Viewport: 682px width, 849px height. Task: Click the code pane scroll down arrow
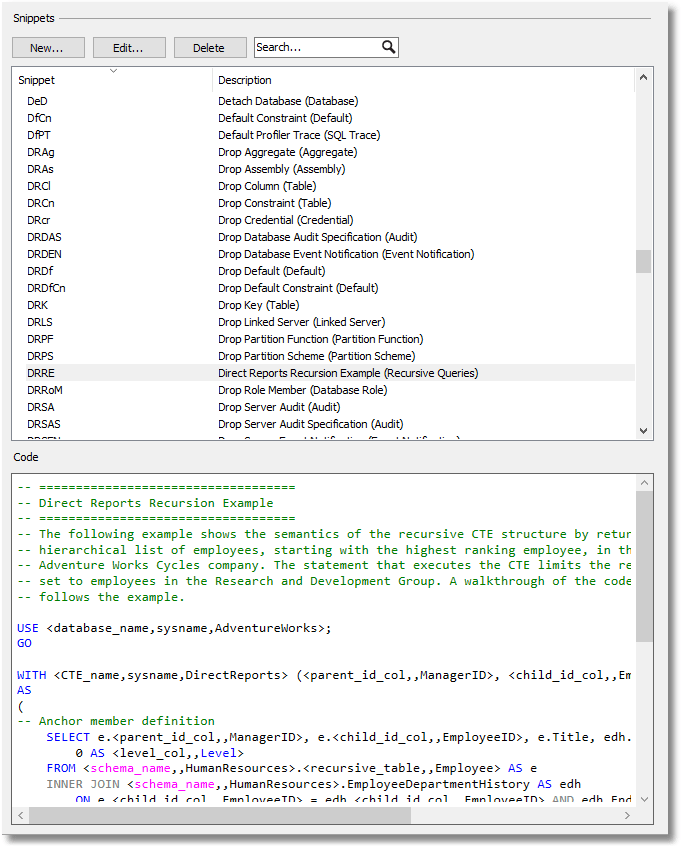pos(644,799)
